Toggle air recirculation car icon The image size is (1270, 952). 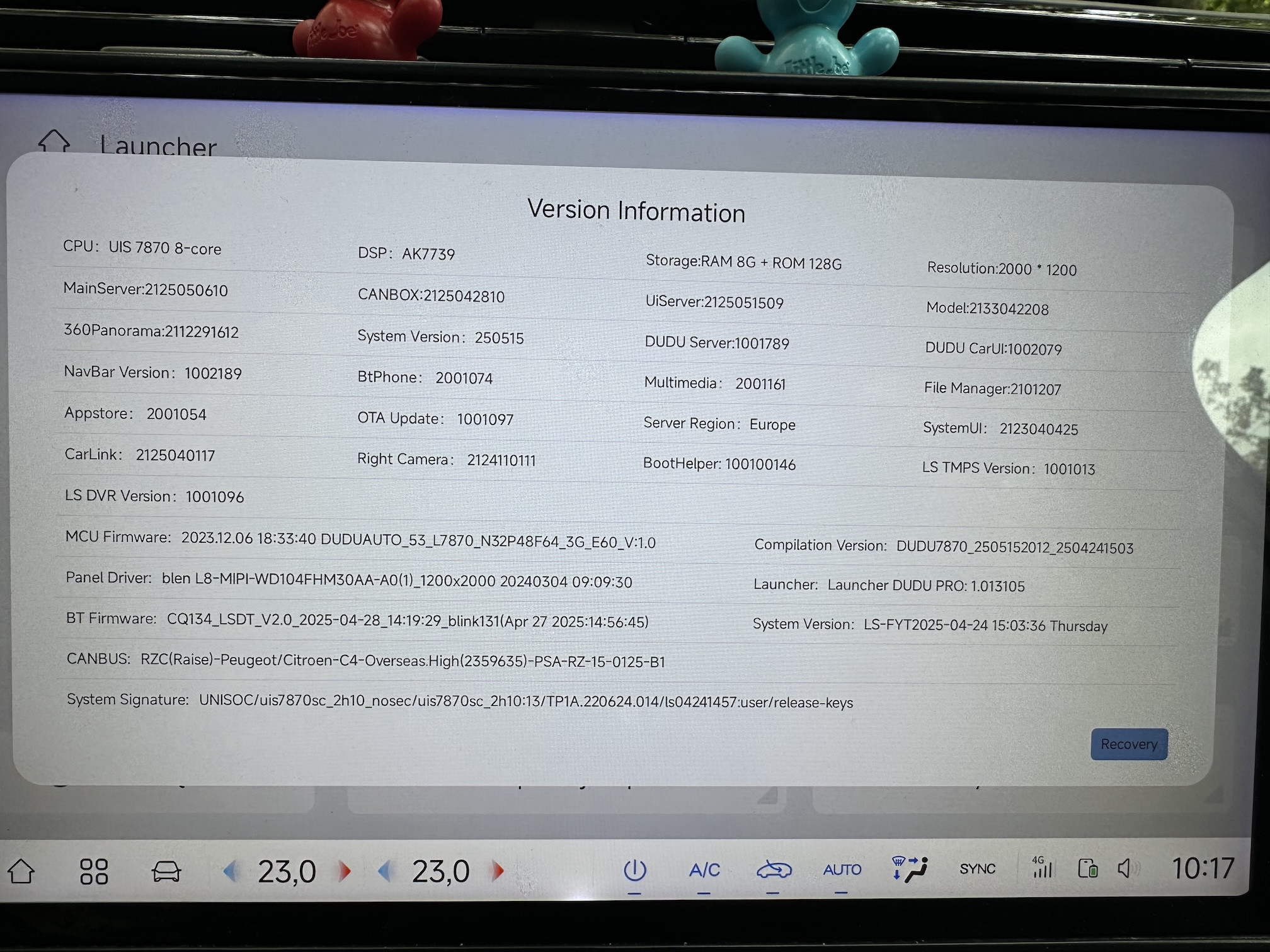click(774, 870)
